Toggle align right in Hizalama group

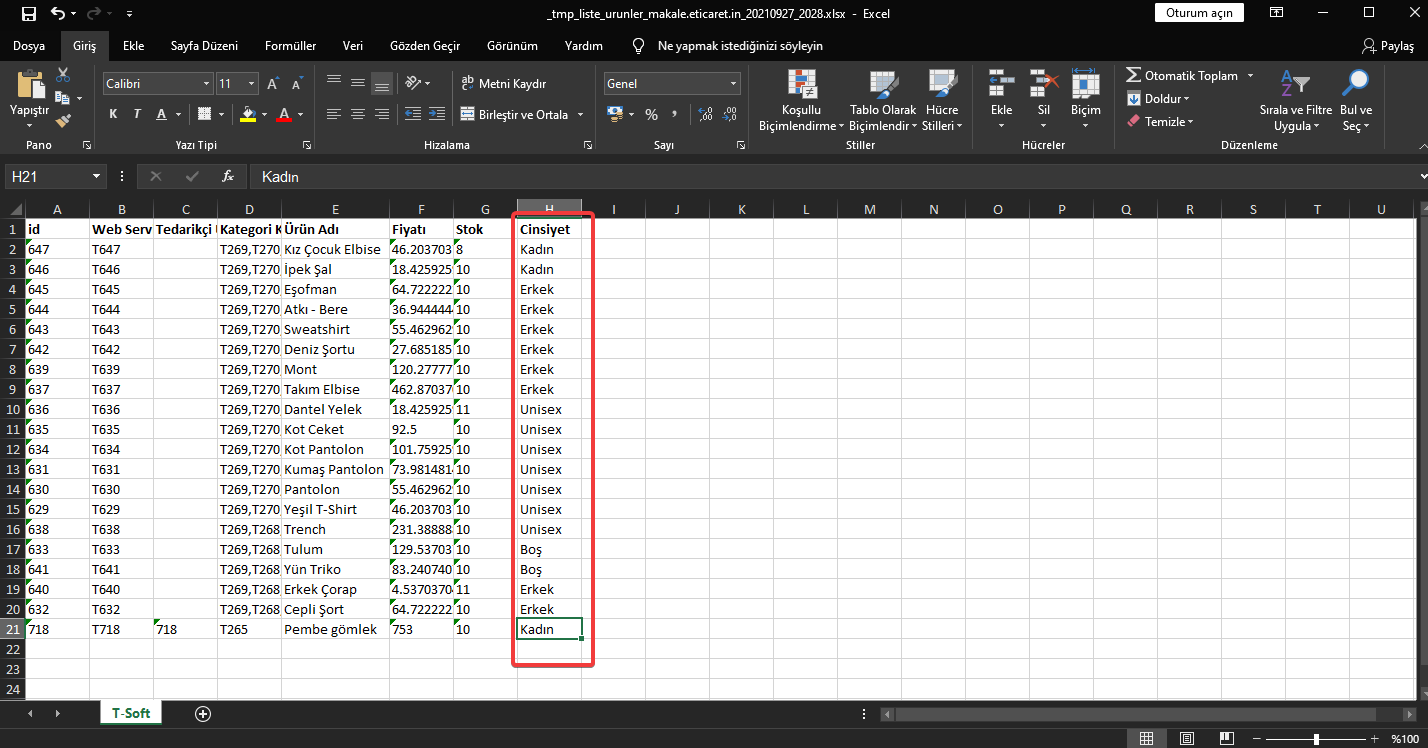[381, 114]
